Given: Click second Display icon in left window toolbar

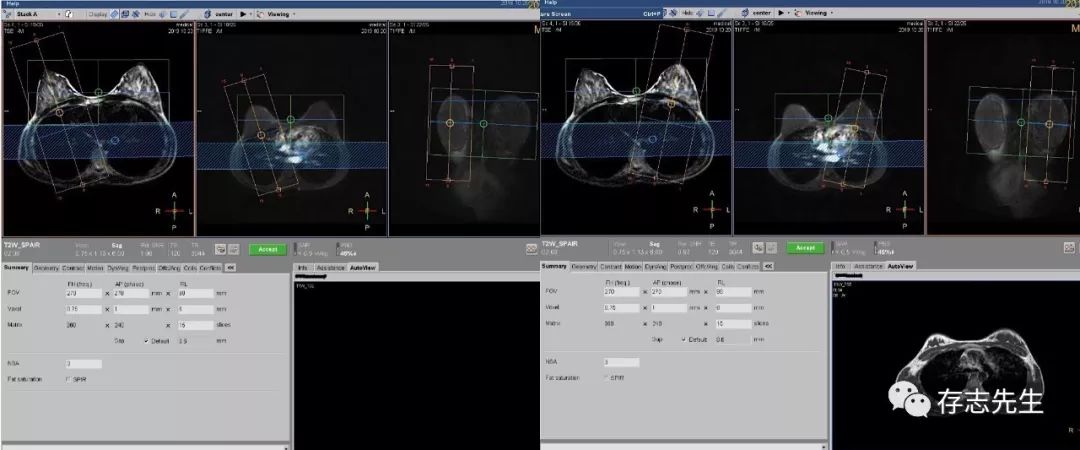Looking at the screenshot, I should (x=125, y=14).
